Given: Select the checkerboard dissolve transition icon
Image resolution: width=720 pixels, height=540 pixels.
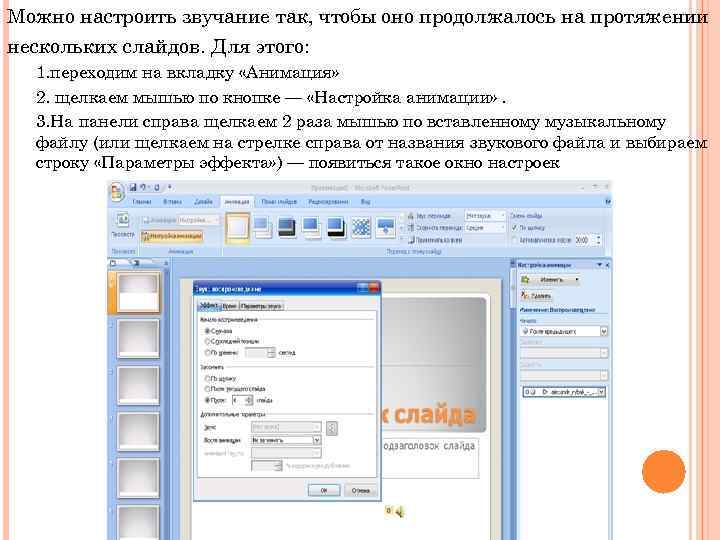Looking at the screenshot, I should click(361, 228).
